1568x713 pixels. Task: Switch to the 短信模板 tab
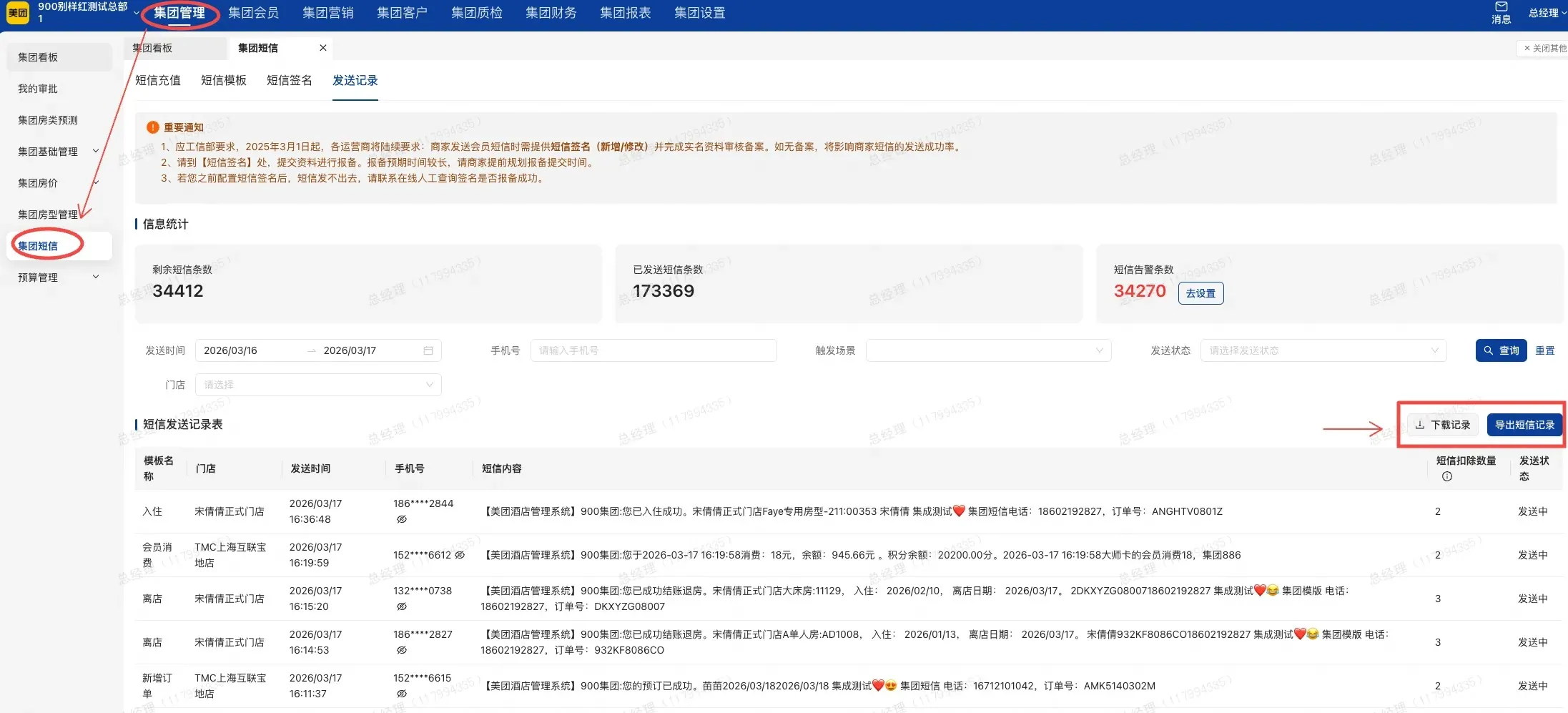(222, 80)
